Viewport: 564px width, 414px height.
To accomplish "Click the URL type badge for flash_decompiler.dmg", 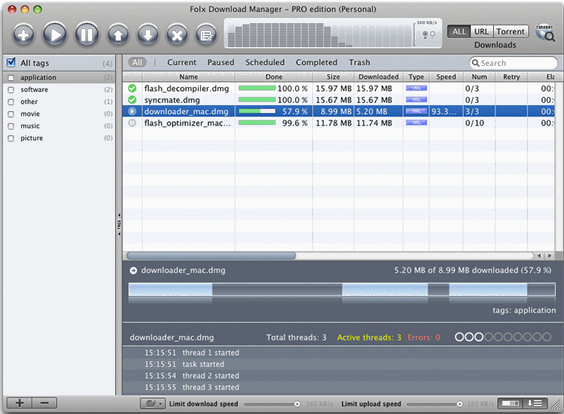I will pyautogui.click(x=416, y=88).
